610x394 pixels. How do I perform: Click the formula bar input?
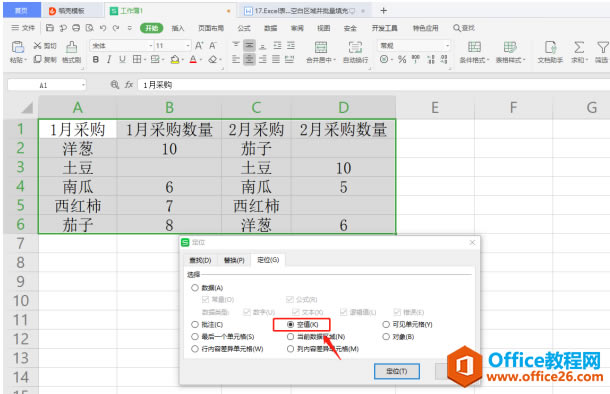(x=373, y=85)
